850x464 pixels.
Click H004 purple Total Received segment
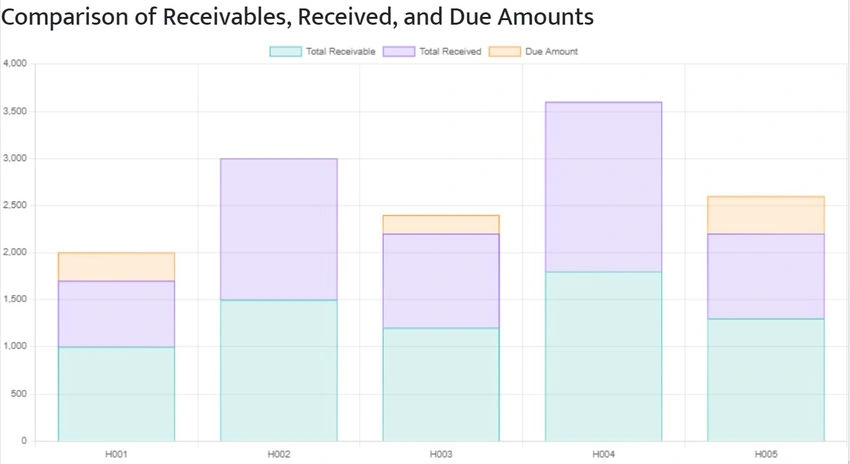click(603, 187)
